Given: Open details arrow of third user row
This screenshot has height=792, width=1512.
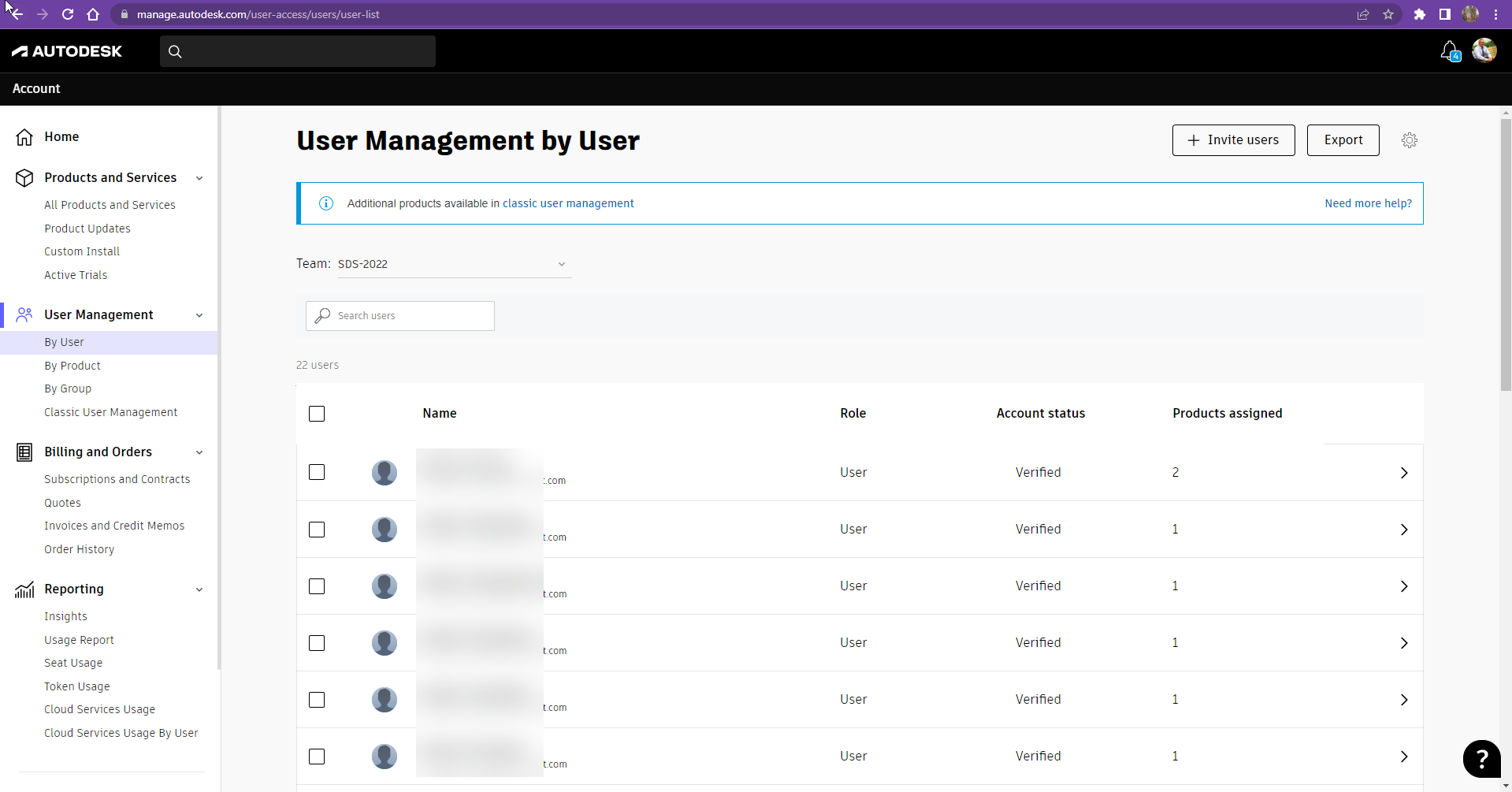Looking at the screenshot, I should [x=1404, y=586].
